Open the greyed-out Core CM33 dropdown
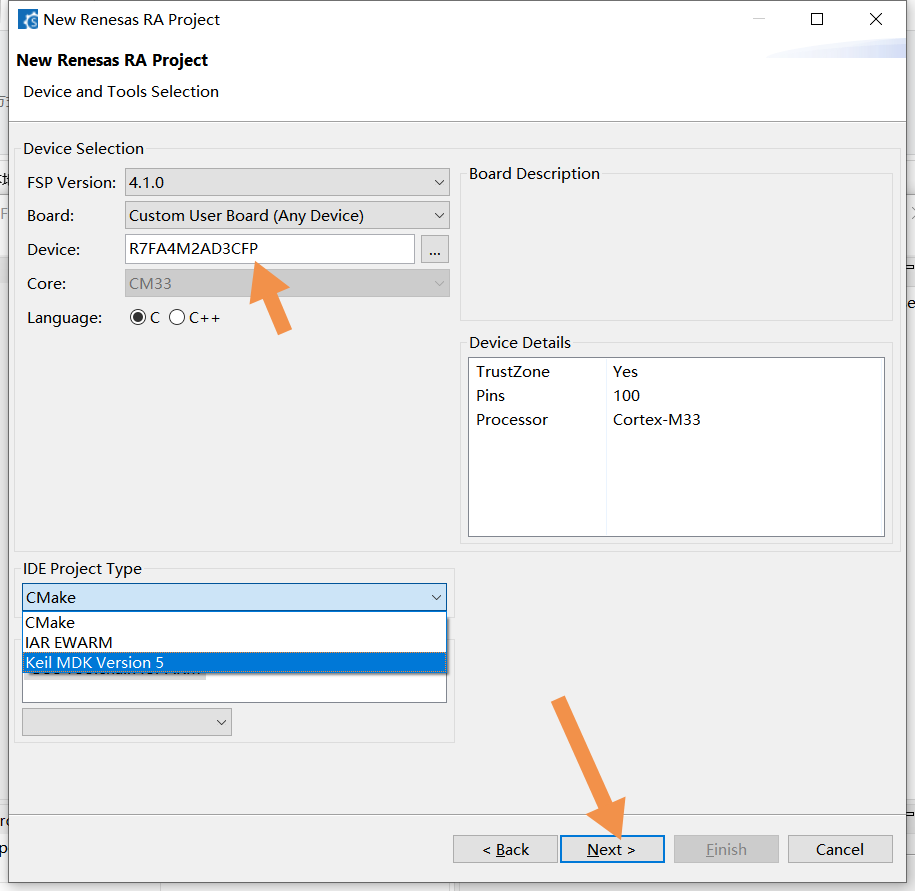This screenshot has height=891, width=915. tap(287, 284)
